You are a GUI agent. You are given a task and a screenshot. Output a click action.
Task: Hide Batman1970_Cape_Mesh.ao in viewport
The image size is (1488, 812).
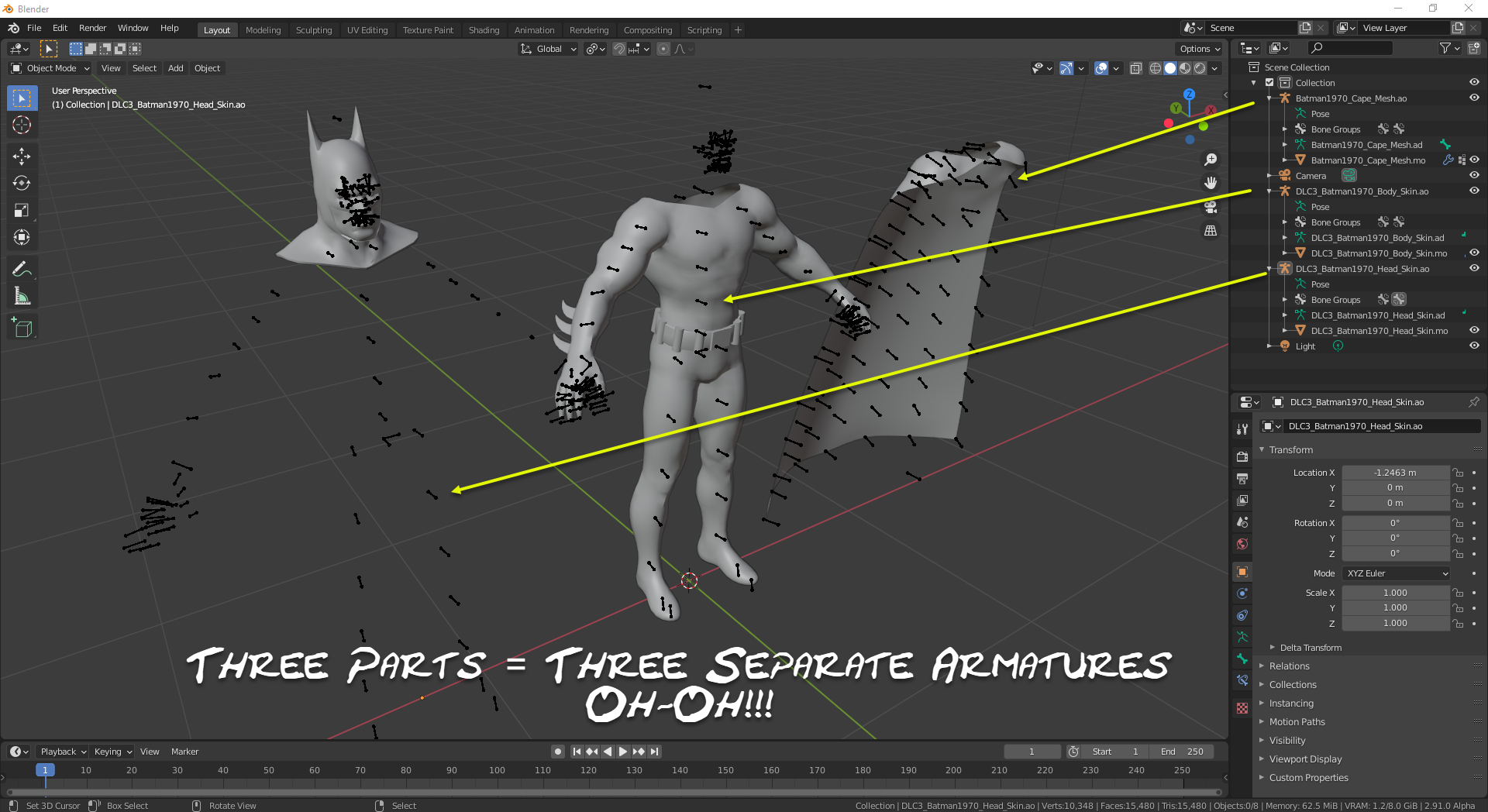tap(1474, 98)
